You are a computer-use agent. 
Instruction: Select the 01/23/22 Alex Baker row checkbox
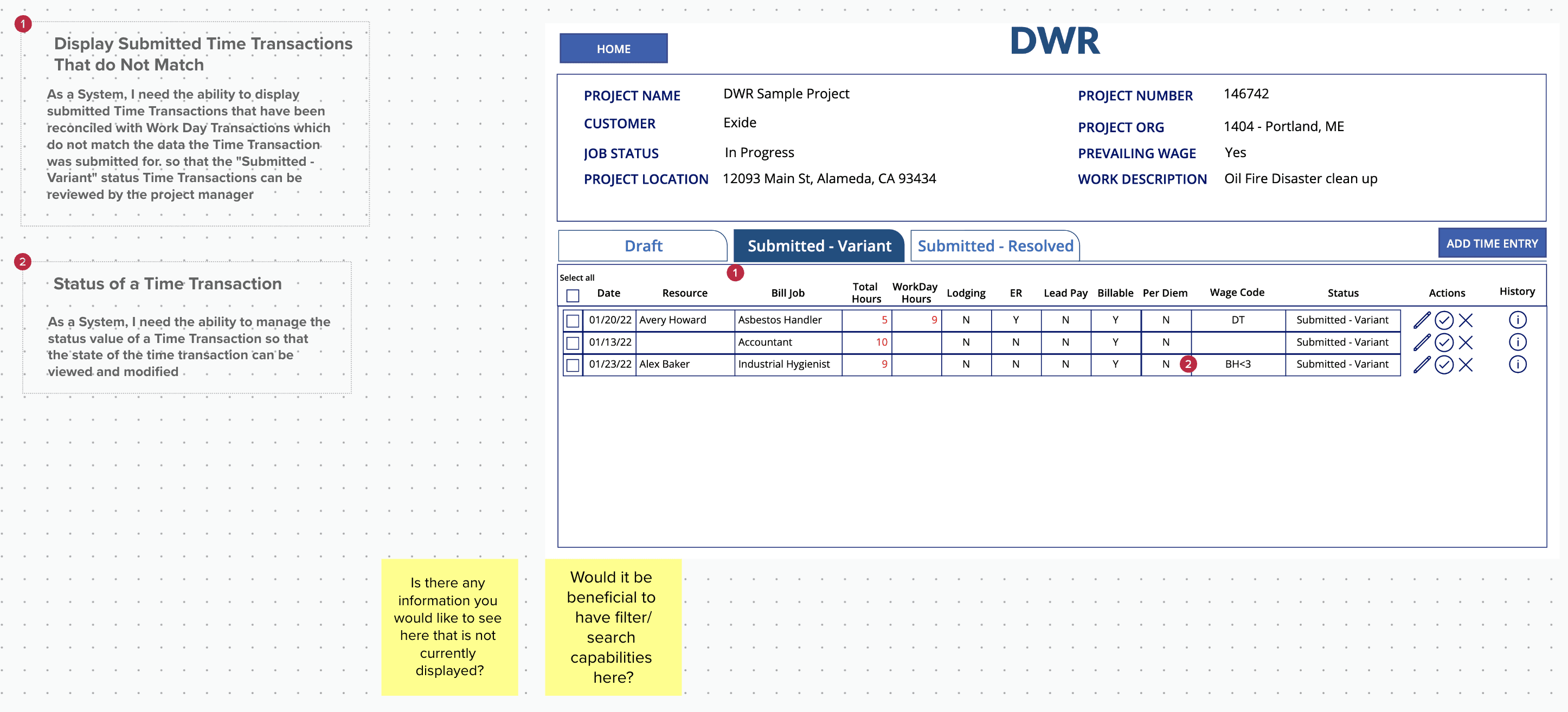[x=572, y=365]
